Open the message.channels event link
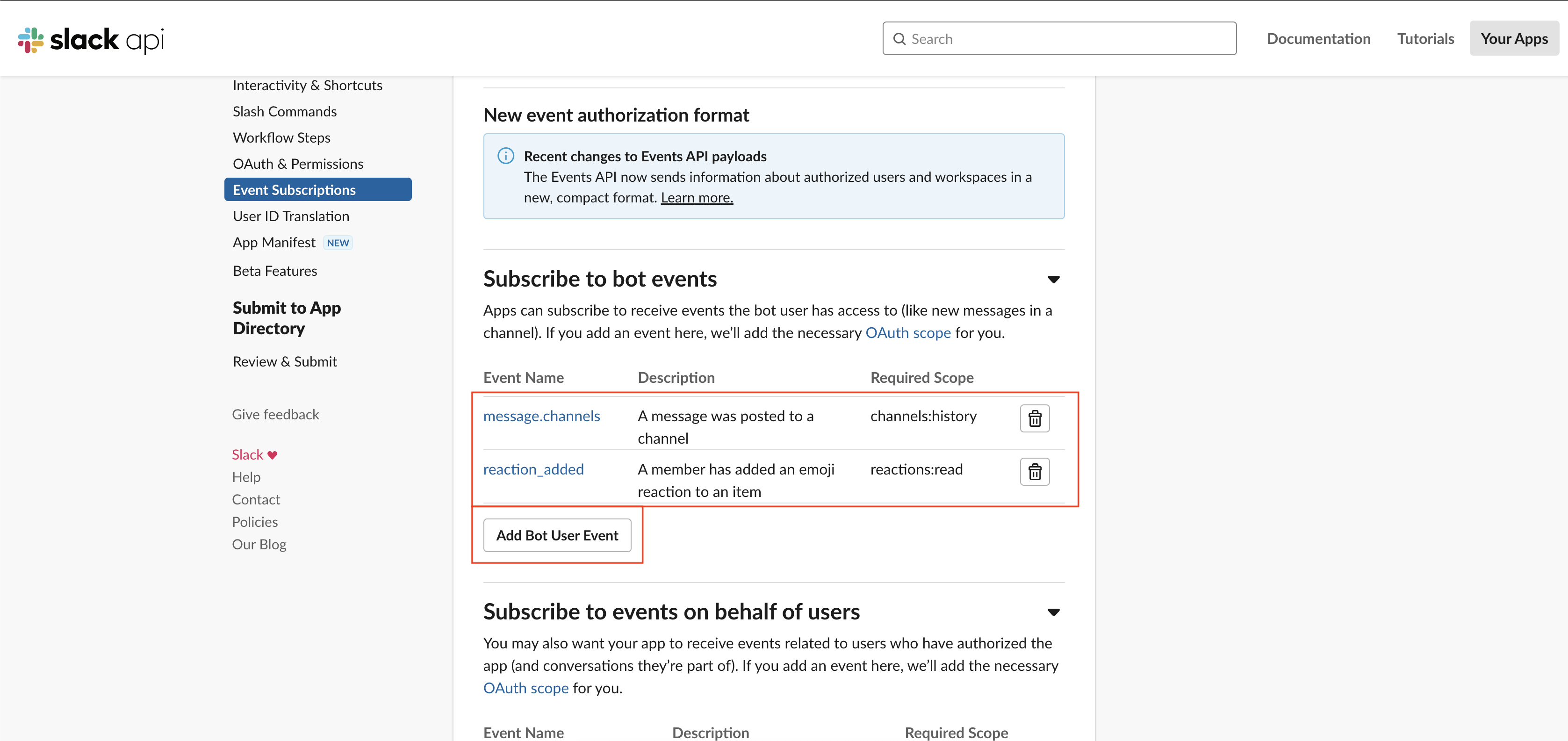This screenshot has width=1568, height=741. 541,416
